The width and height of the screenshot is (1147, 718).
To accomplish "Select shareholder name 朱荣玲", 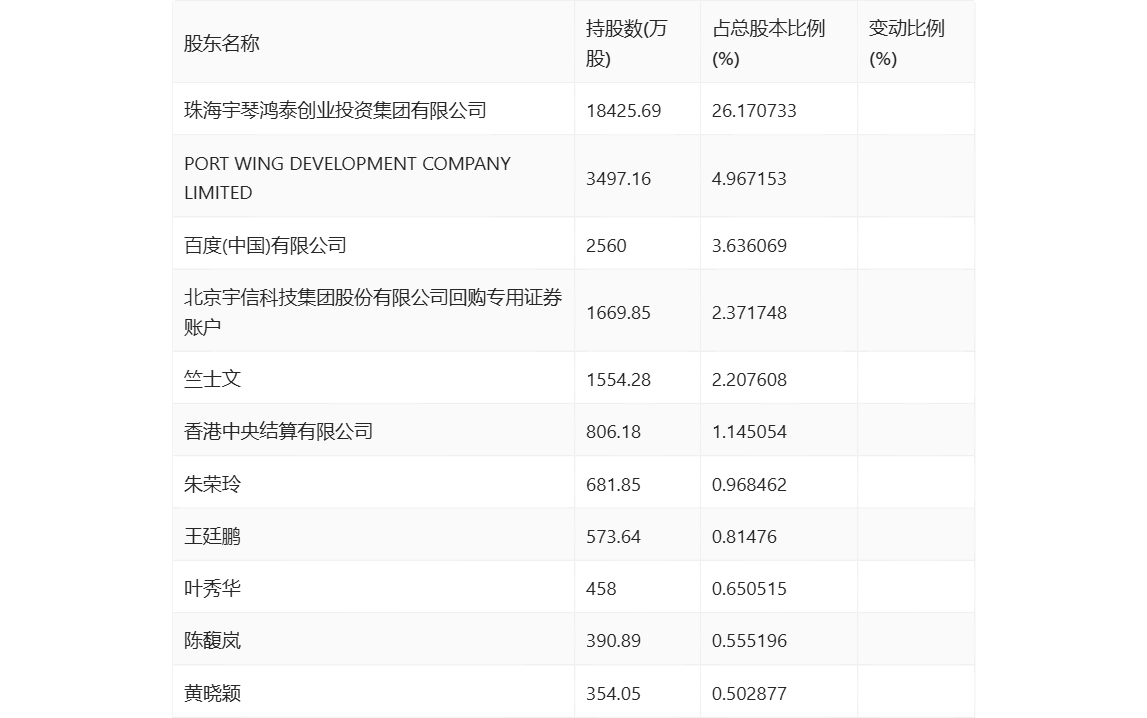I will click(x=212, y=484).
